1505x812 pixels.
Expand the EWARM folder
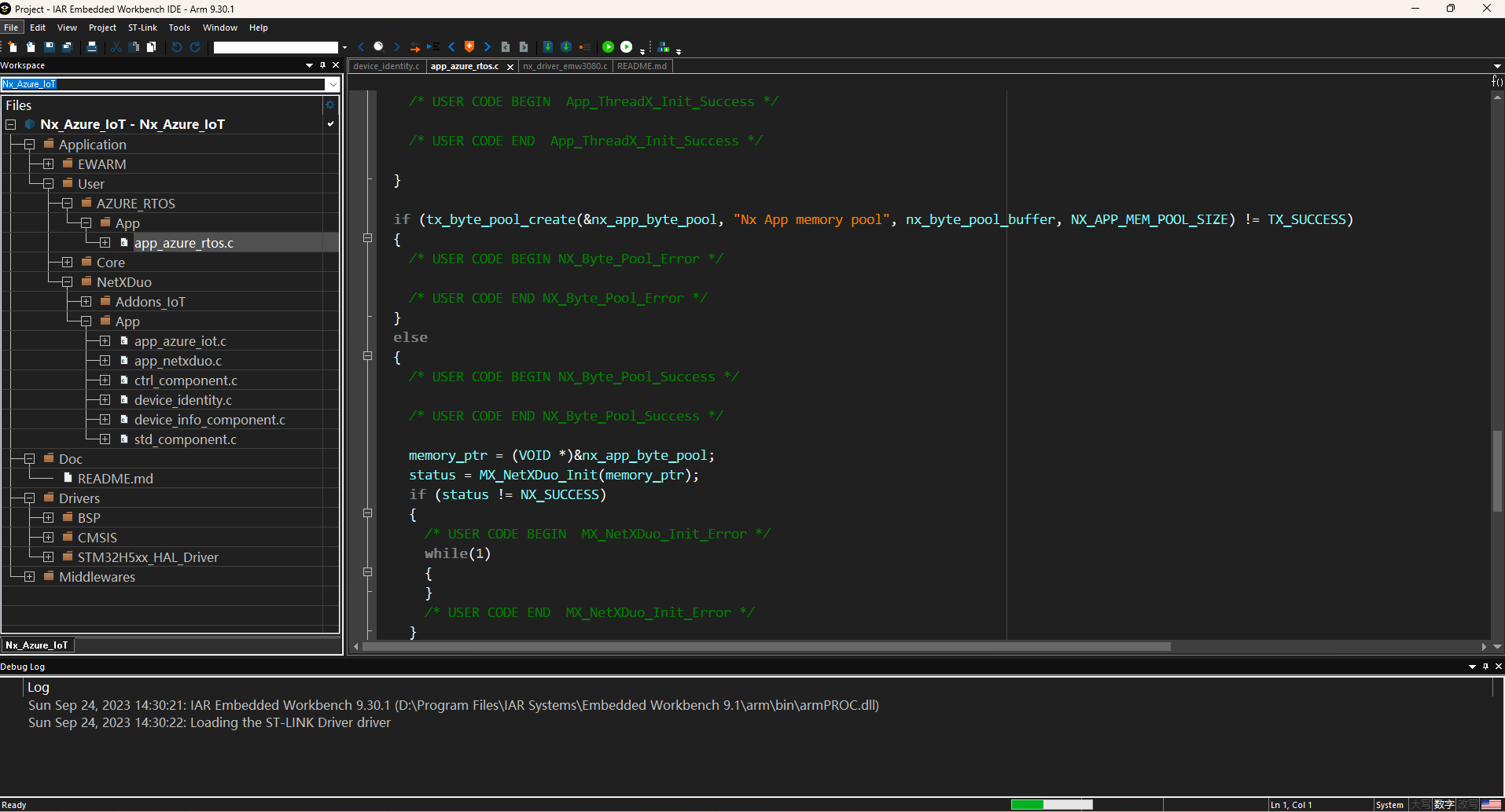48,164
